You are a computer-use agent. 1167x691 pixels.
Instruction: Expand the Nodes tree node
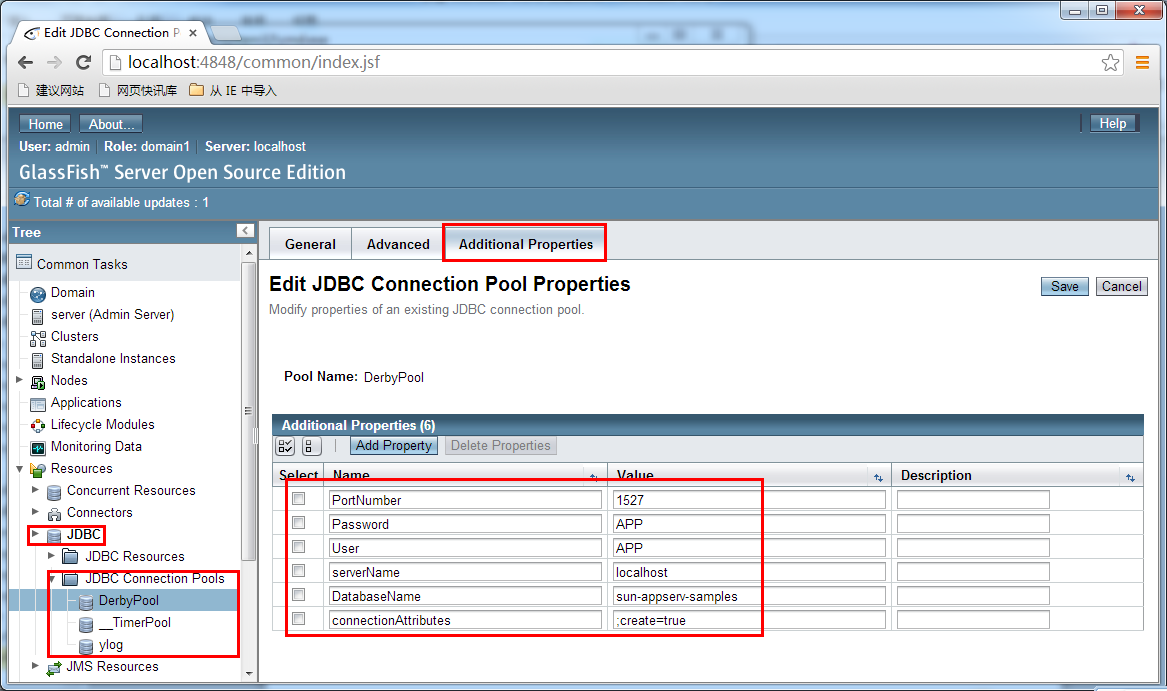19,380
